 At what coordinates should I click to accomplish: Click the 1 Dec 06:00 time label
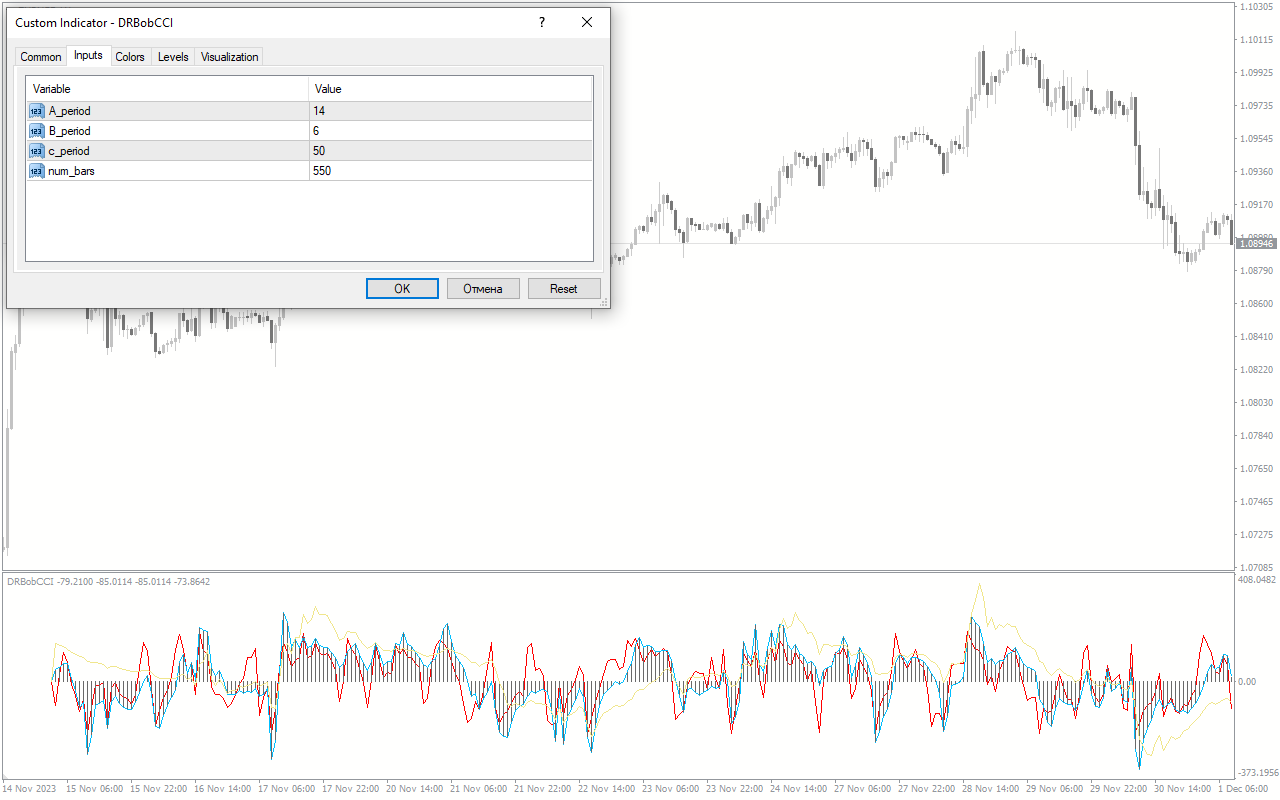point(1244,789)
